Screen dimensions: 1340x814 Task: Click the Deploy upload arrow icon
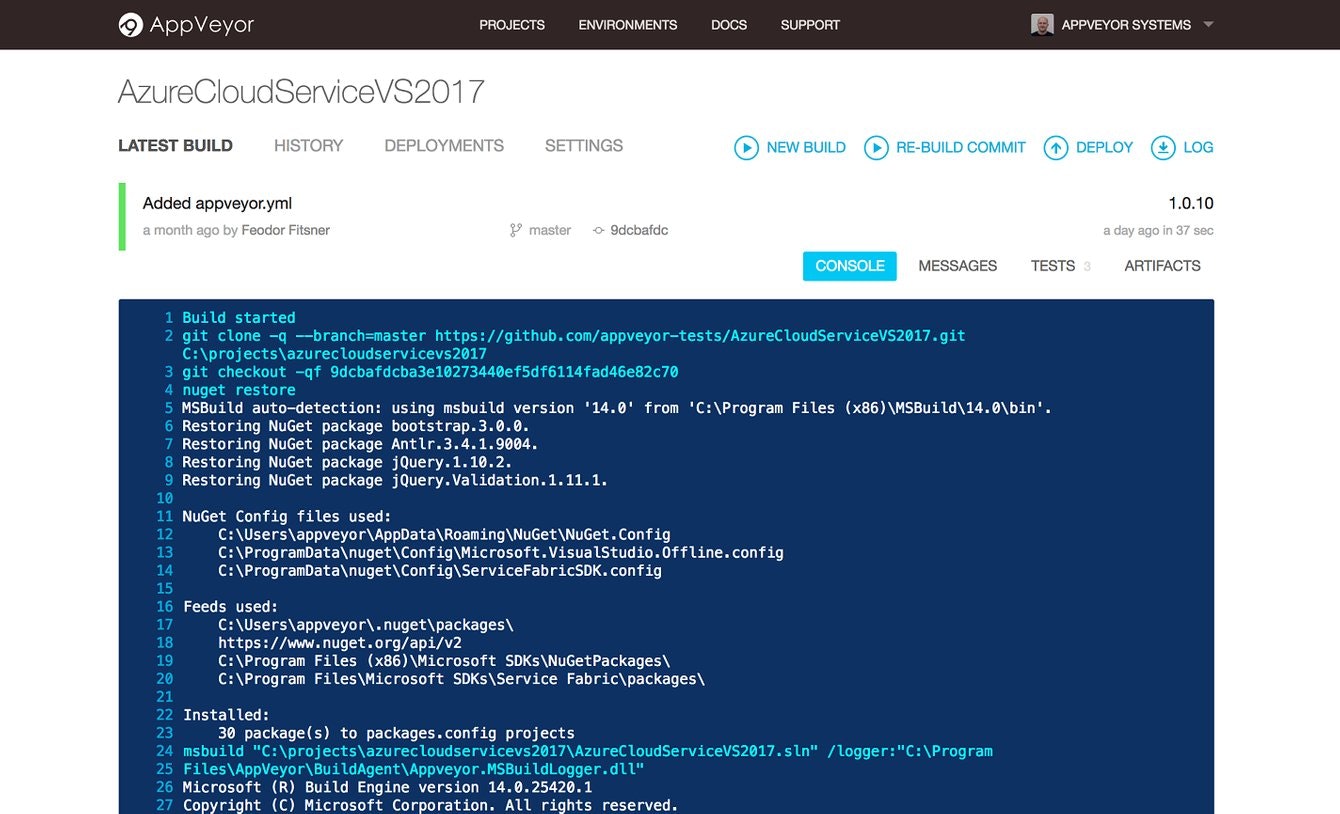[x=1056, y=148]
